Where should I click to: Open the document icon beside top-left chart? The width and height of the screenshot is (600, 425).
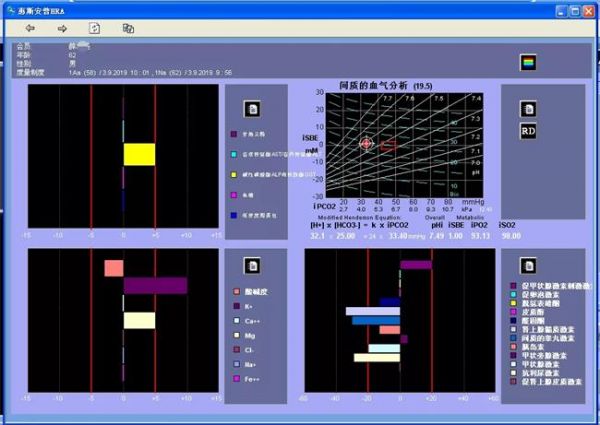pos(254,108)
